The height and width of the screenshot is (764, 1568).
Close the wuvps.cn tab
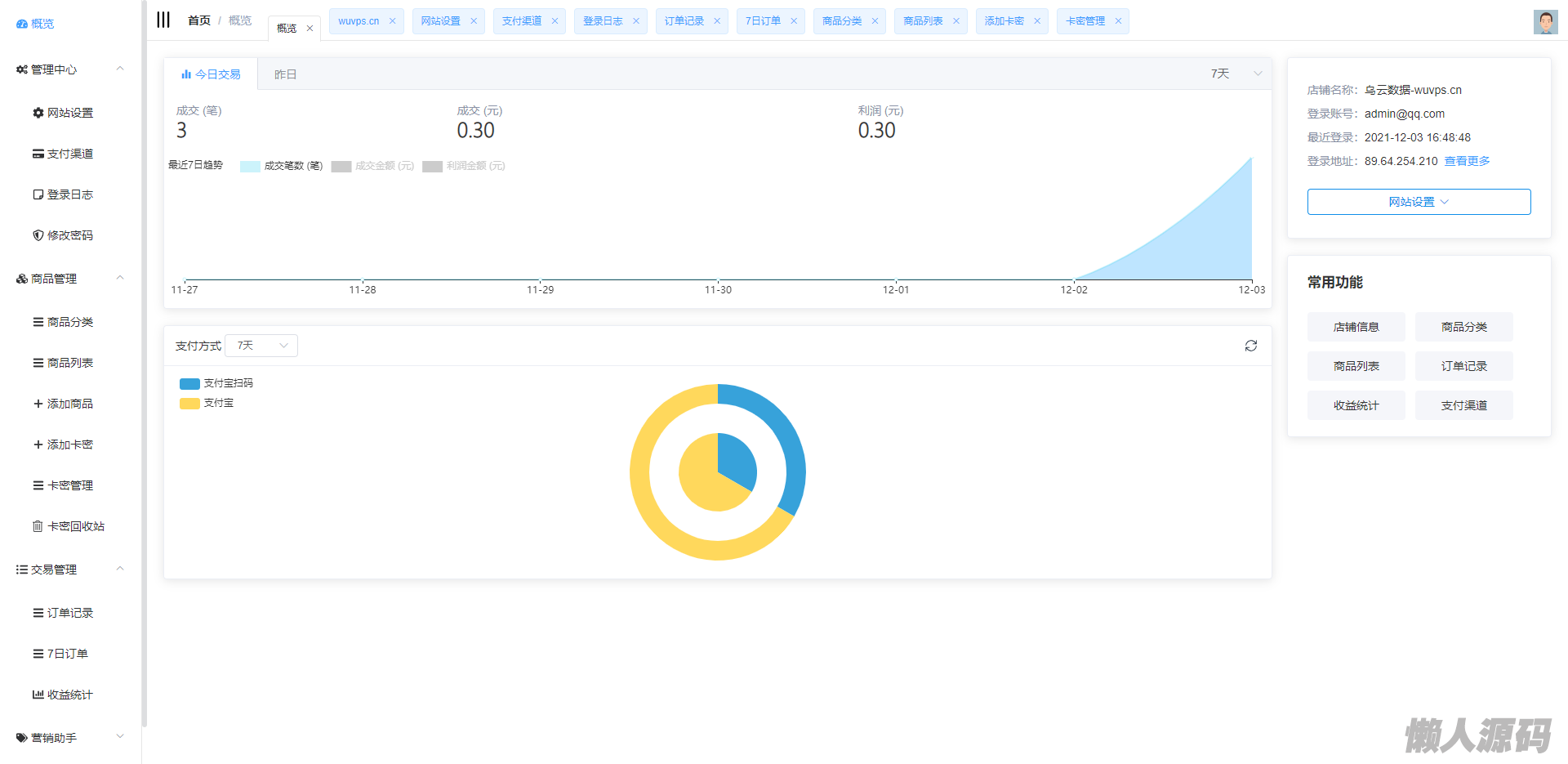point(392,21)
